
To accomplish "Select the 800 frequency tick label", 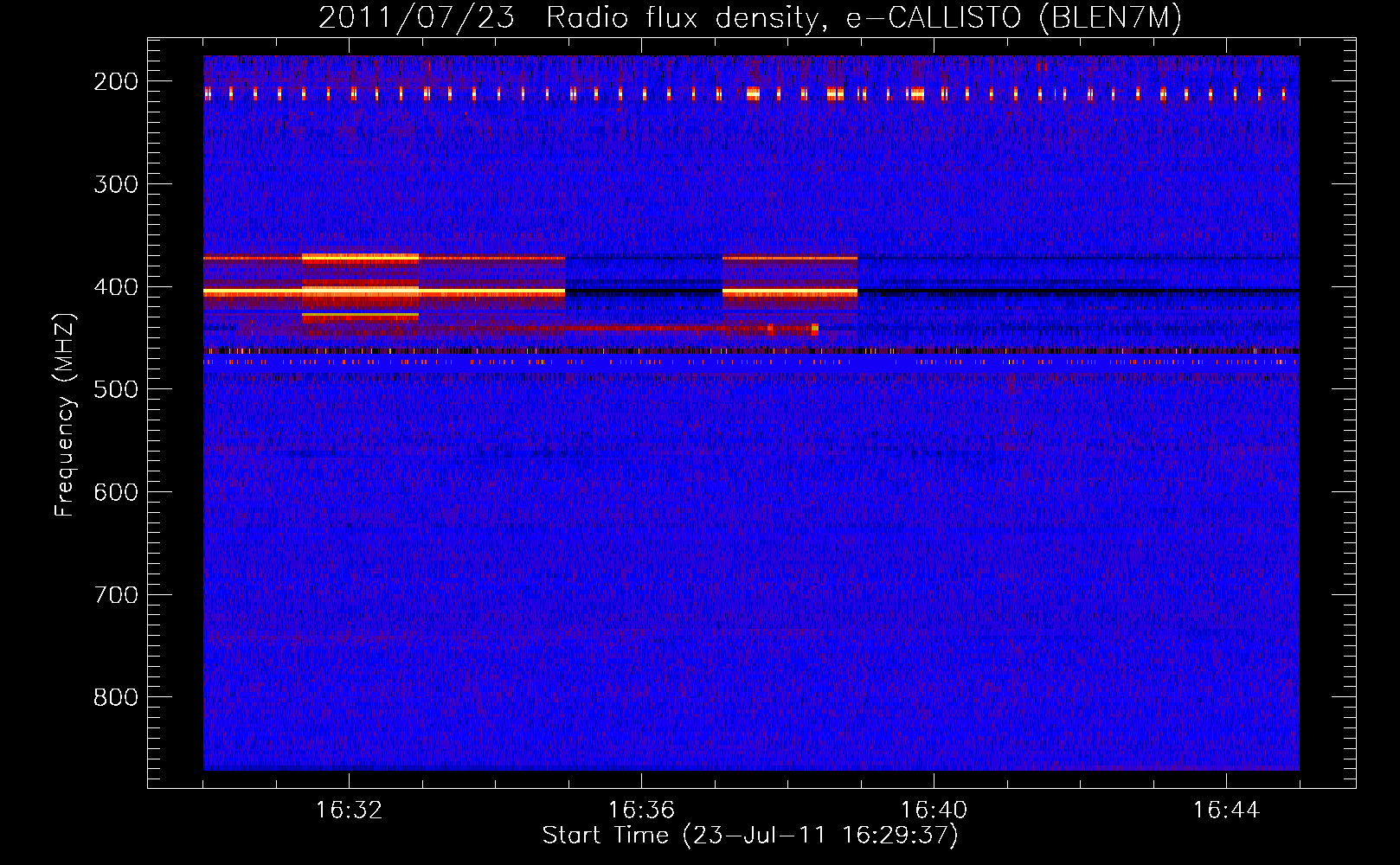I will [x=116, y=697].
